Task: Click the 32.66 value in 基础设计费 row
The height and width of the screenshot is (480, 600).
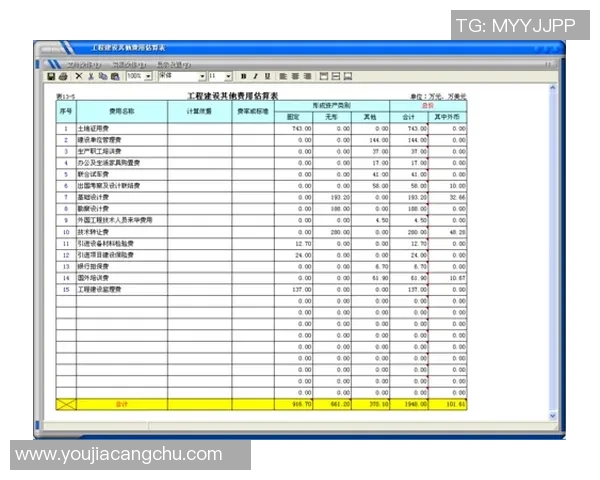Action: coord(448,198)
